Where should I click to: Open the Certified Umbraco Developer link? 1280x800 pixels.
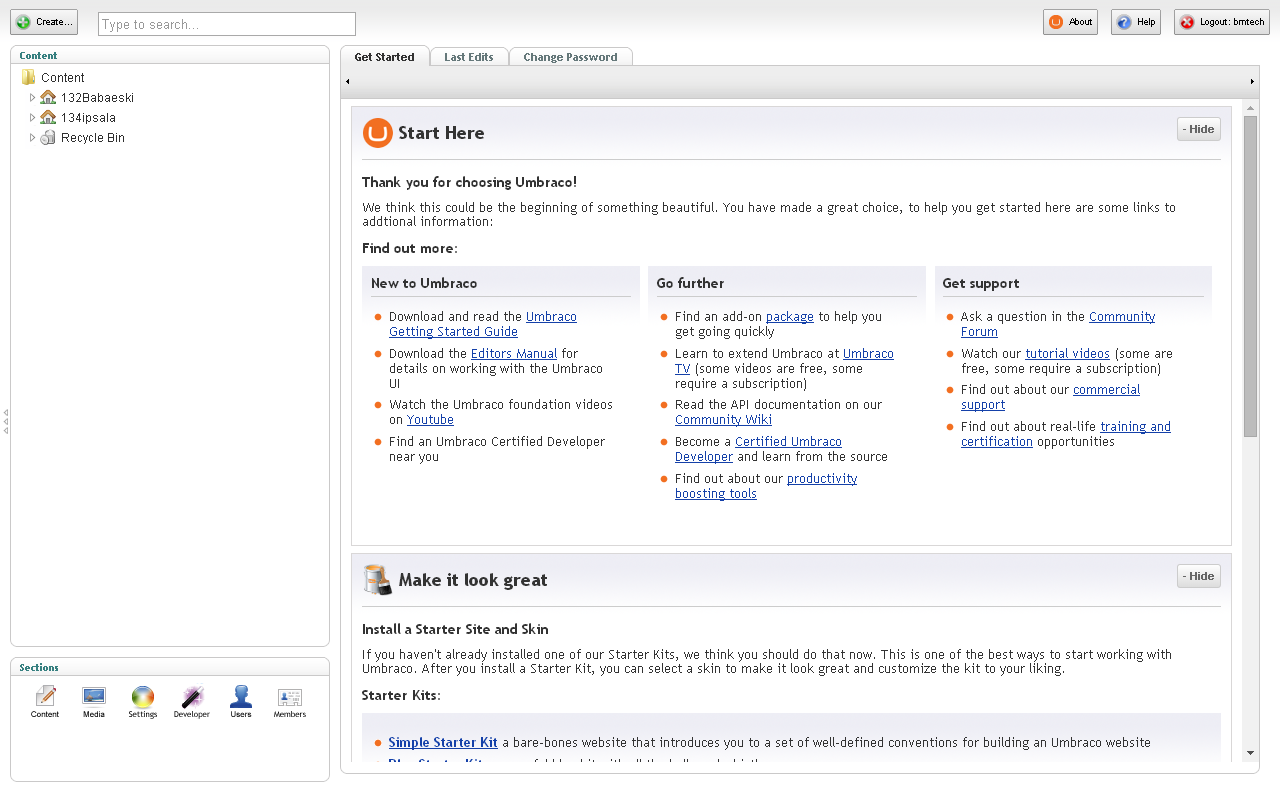pyautogui.click(x=758, y=449)
